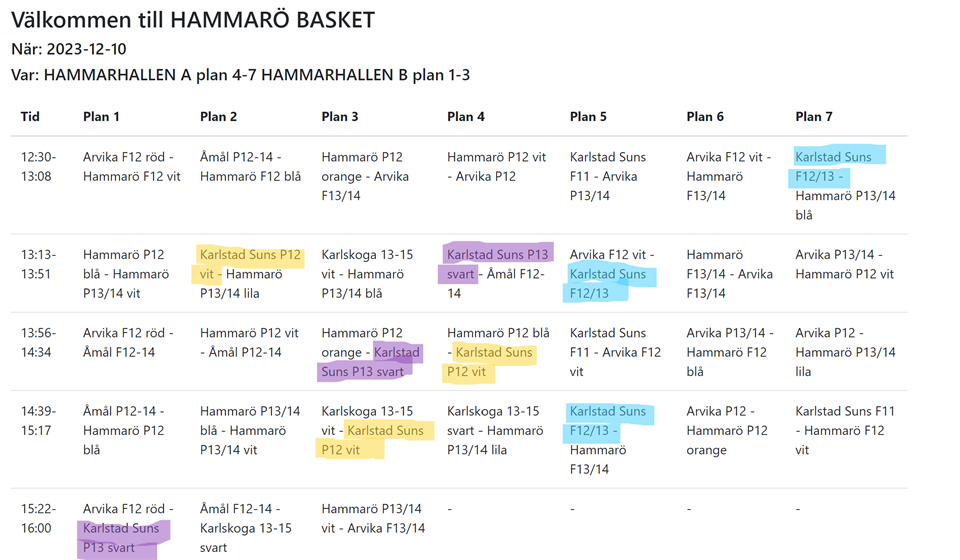Viewport: 960px width, 560px height.
Task: Click the date line "När: 2023-12-10"
Action: [x=69, y=49]
